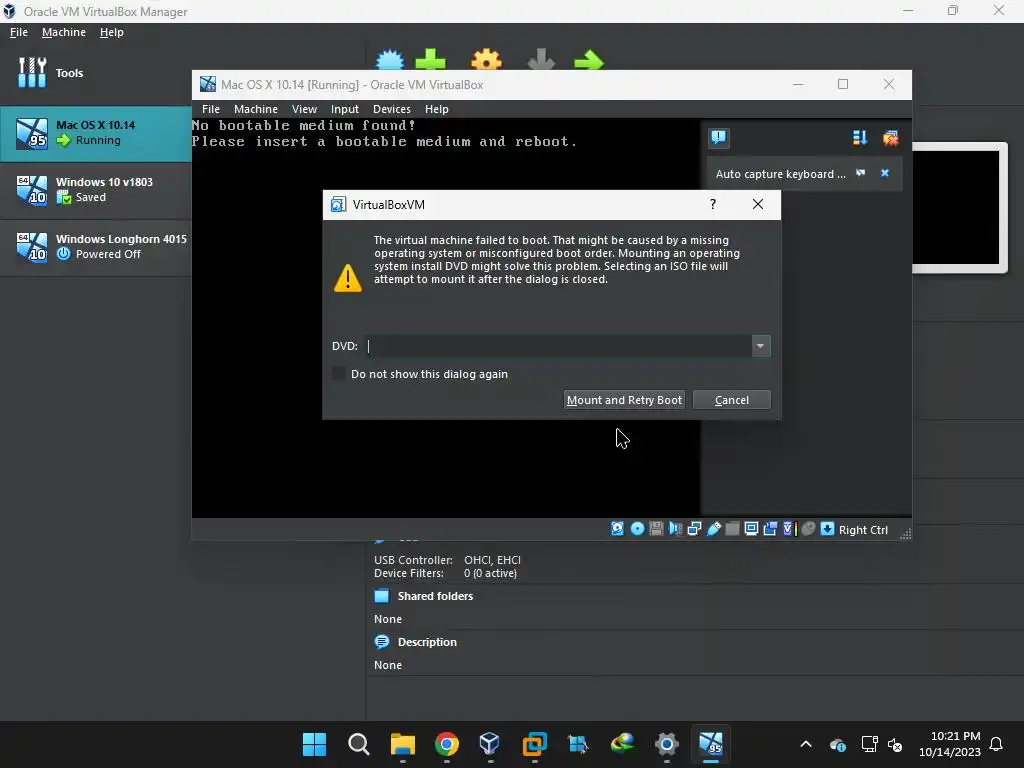
Task: Click the display status bar icon
Action: (x=751, y=529)
